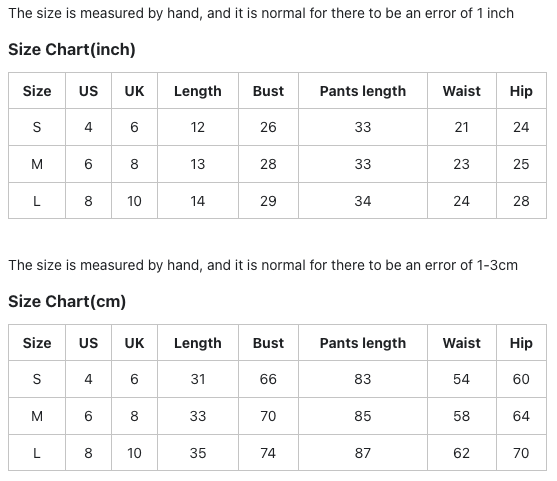
Task: Click Length value 35 in cm table
Action: coord(198,453)
